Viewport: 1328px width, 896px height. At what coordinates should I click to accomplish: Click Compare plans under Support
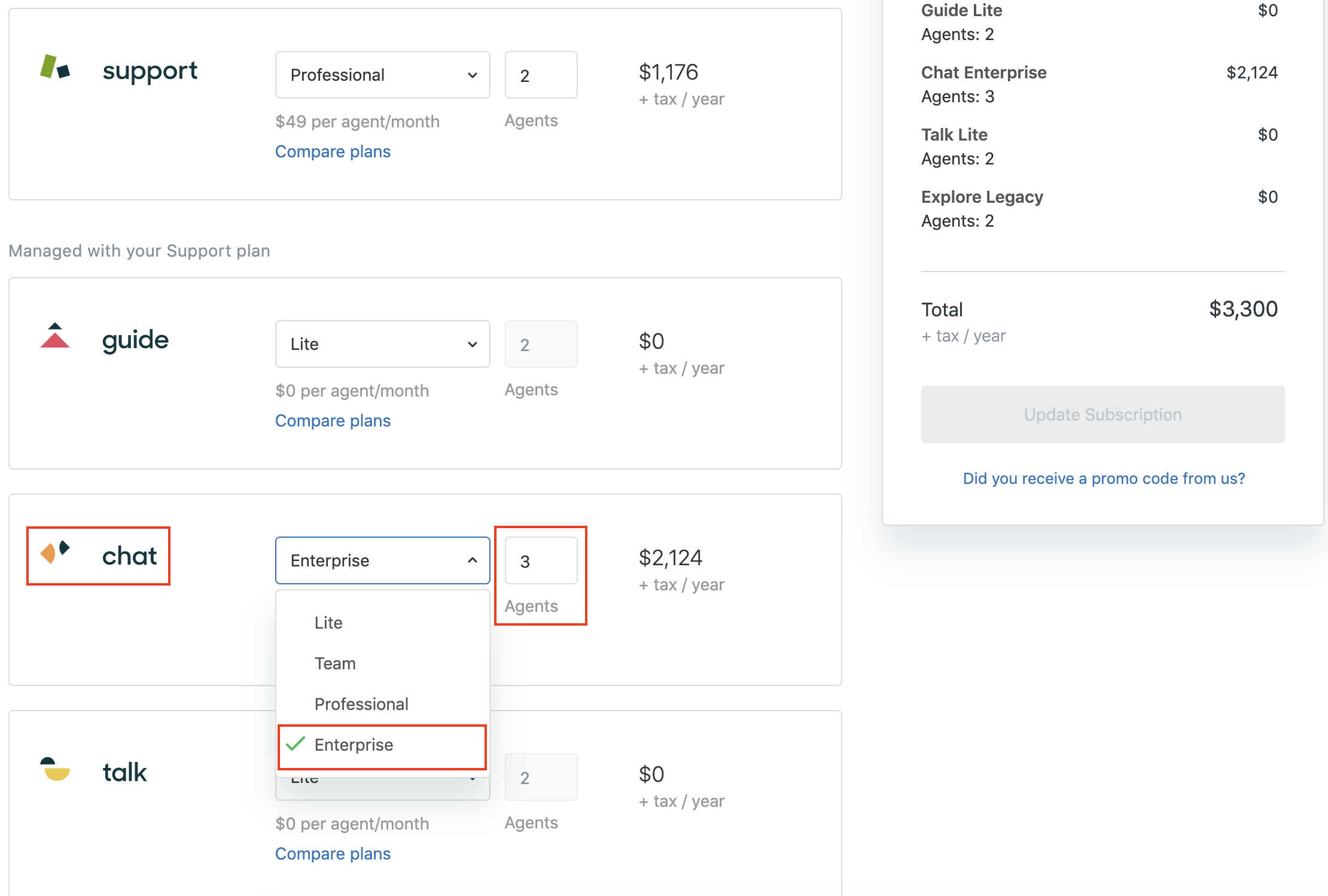tap(333, 151)
